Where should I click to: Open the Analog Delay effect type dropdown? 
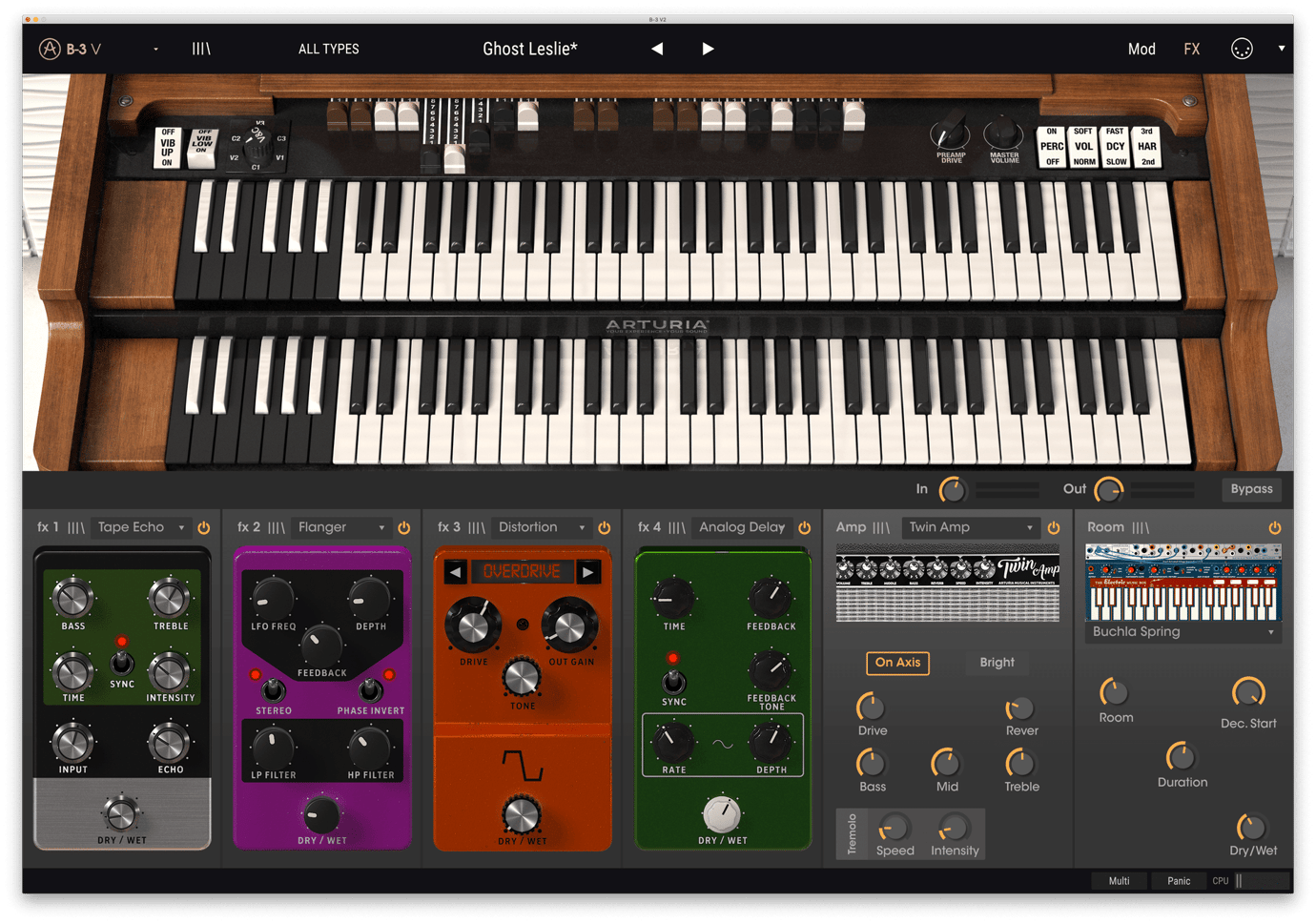[742, 527]
